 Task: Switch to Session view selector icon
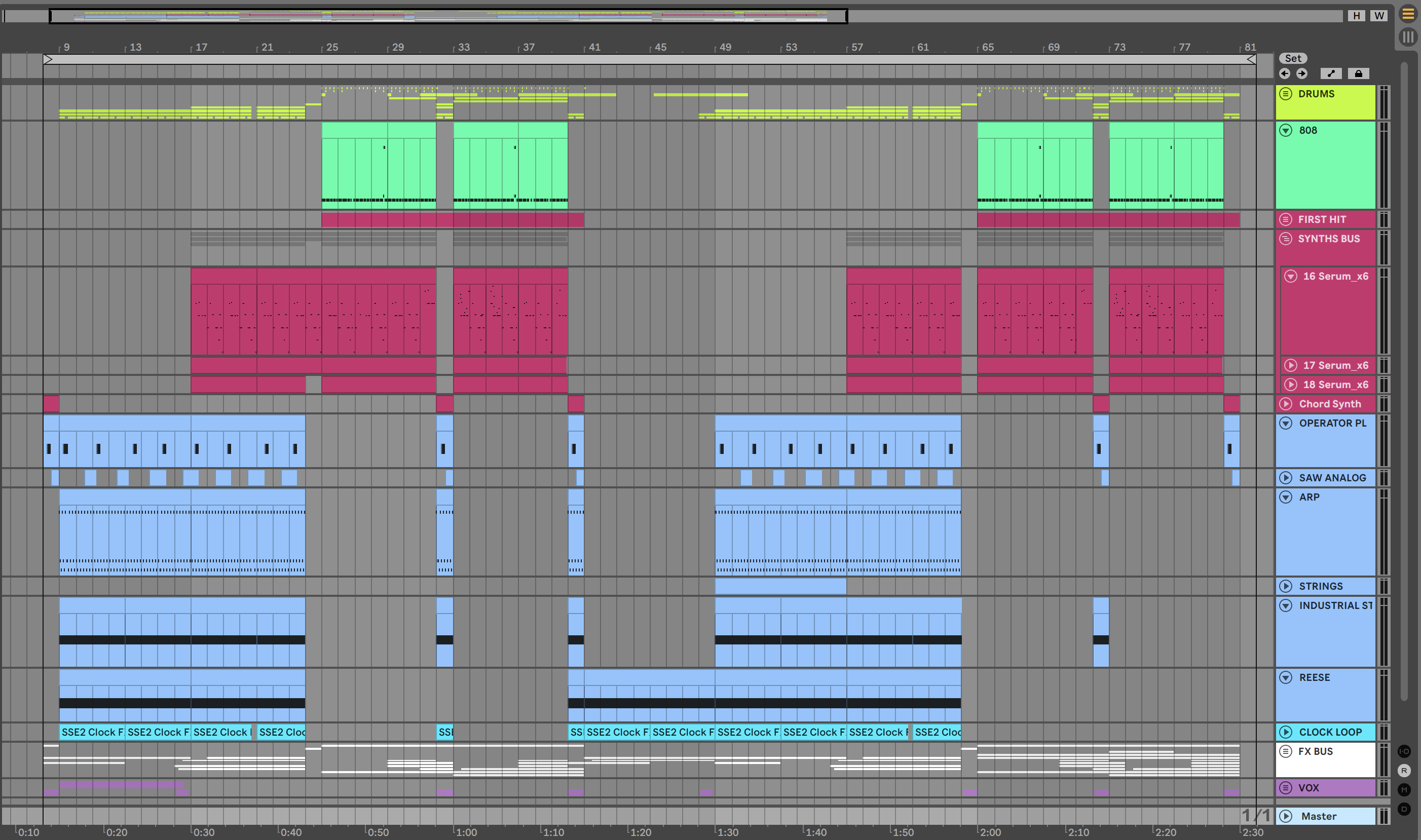(1408, 37)
